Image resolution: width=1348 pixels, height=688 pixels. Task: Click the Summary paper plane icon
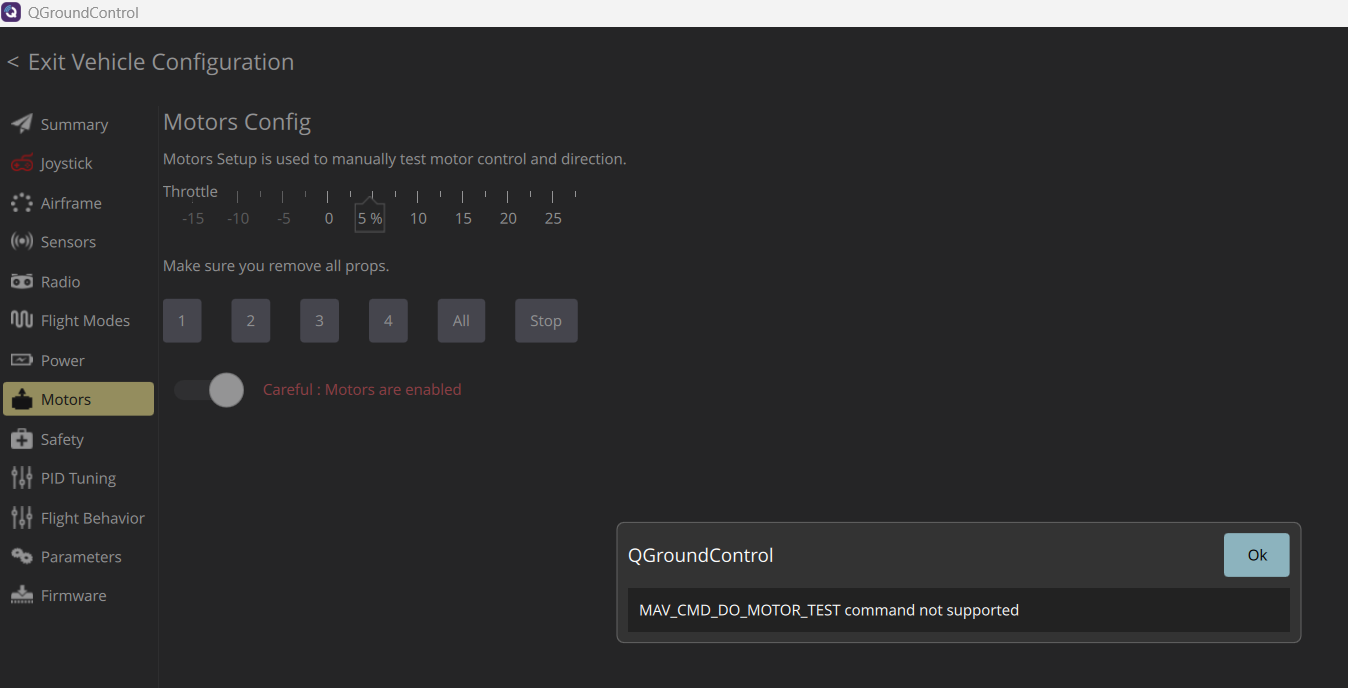click(x=22, y=124)
